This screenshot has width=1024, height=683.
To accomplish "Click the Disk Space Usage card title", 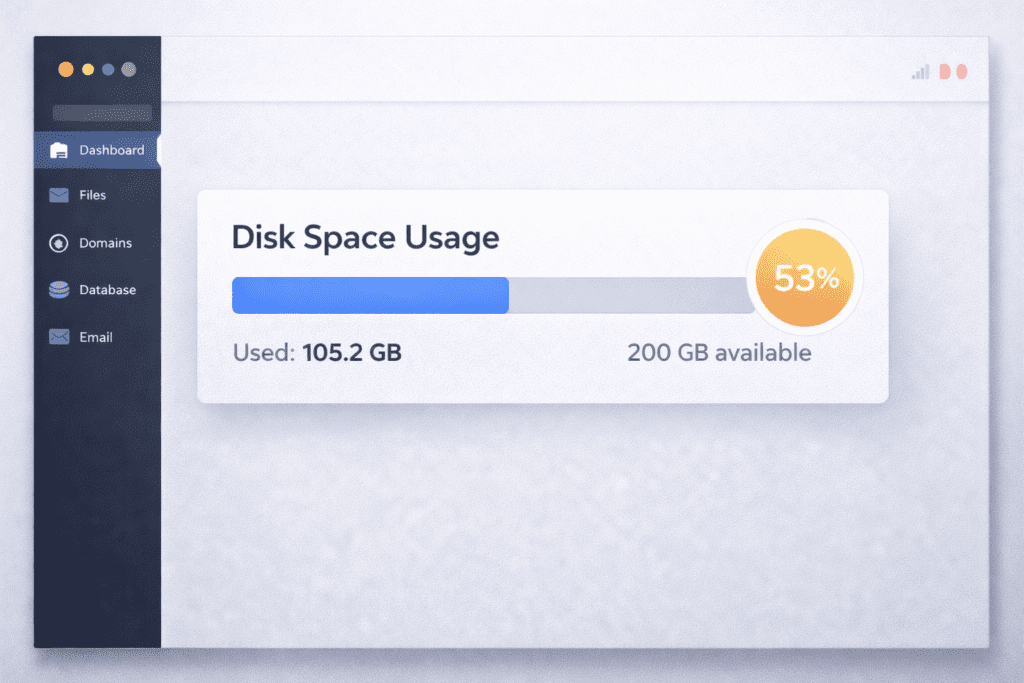I will click(x=365, y=238).
